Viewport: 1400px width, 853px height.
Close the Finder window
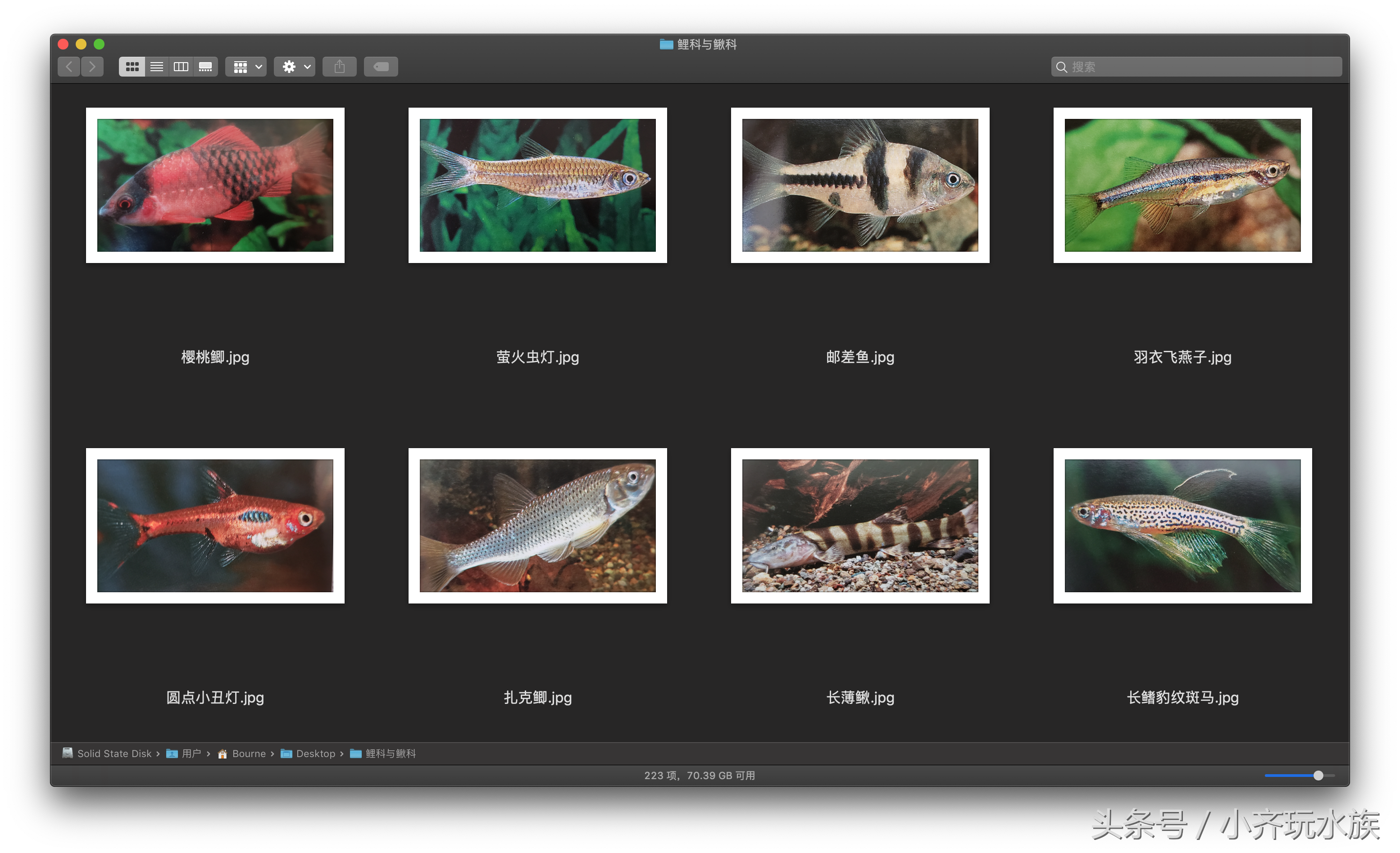point(64,44)
